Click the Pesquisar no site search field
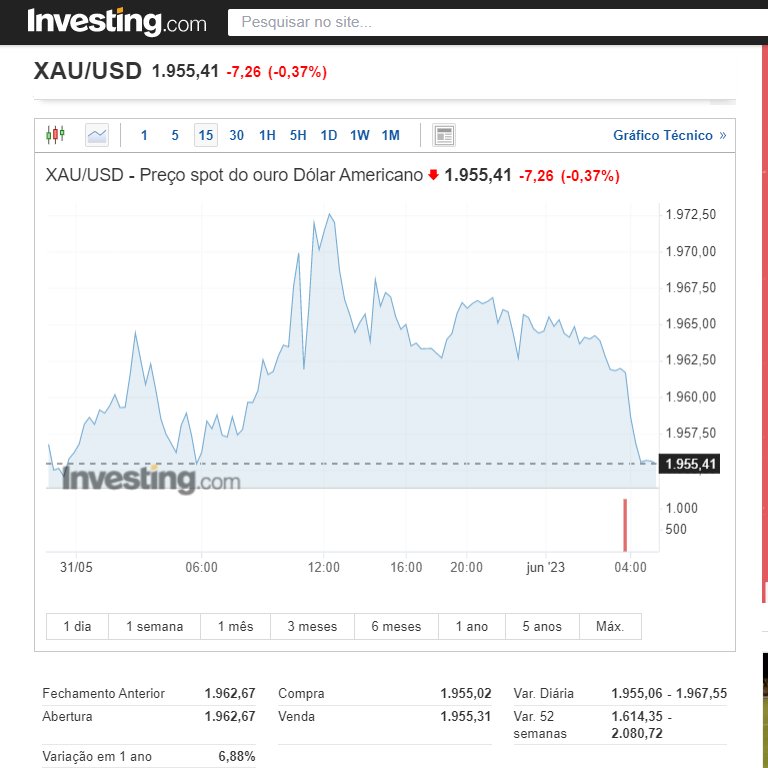Screen dimensions: 768x768 coord(498,22)
